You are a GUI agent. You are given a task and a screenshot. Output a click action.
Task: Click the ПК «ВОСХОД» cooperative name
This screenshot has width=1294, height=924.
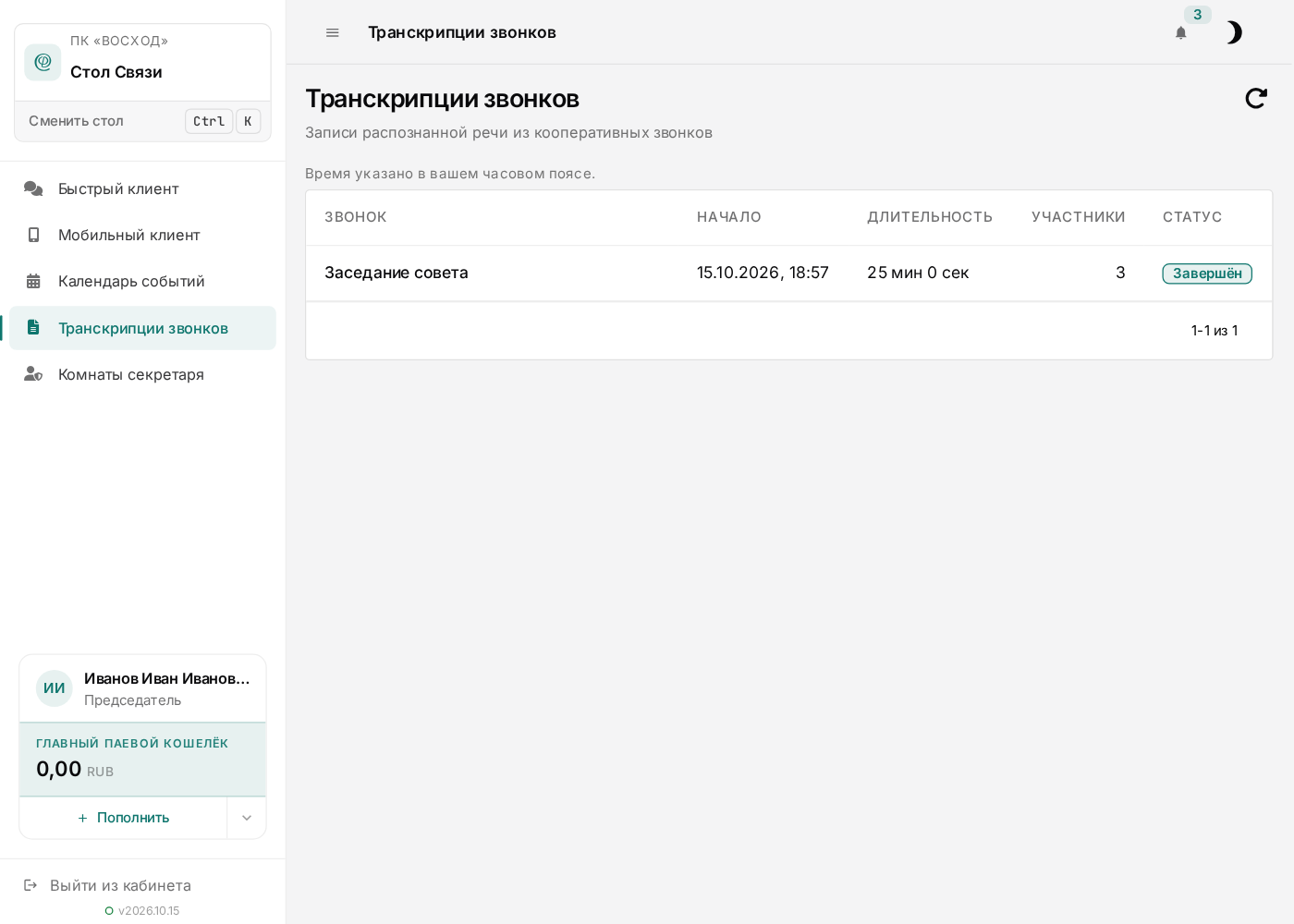click(x=119, y=41)
